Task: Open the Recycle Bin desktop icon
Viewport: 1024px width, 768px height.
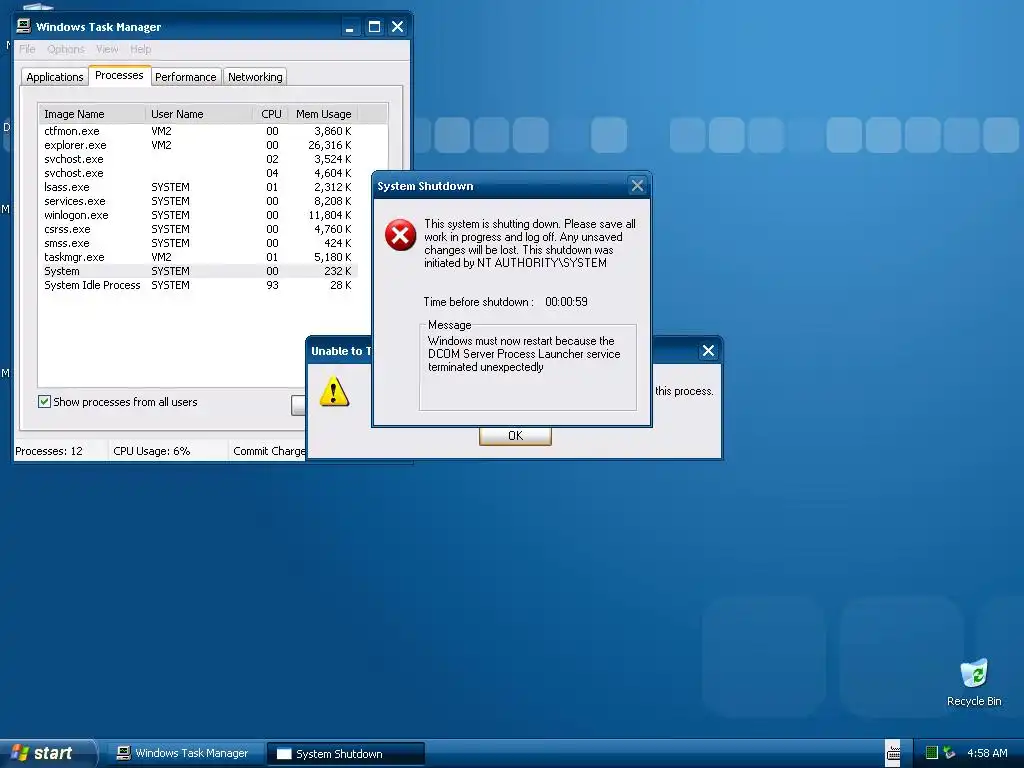Action: click(974, 682)
